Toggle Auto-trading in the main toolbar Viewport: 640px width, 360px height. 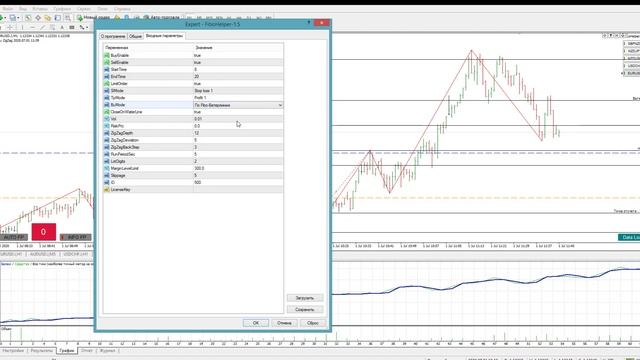coord(161,18)
